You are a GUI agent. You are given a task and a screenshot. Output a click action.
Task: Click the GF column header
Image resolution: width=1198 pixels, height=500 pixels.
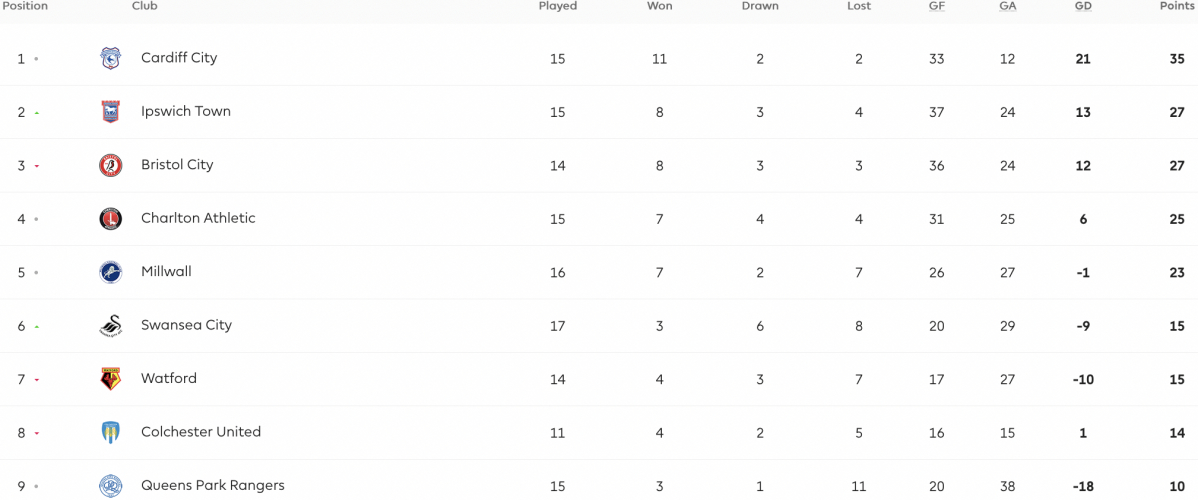coord(936,6)
